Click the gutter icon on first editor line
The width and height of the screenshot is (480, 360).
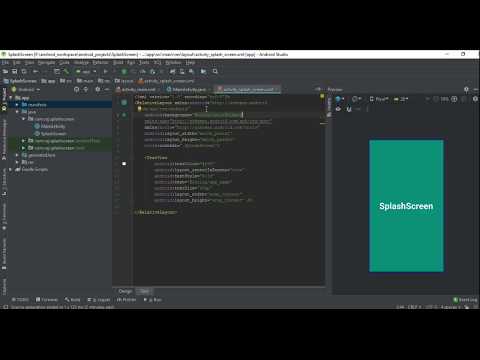coord(124,103)
